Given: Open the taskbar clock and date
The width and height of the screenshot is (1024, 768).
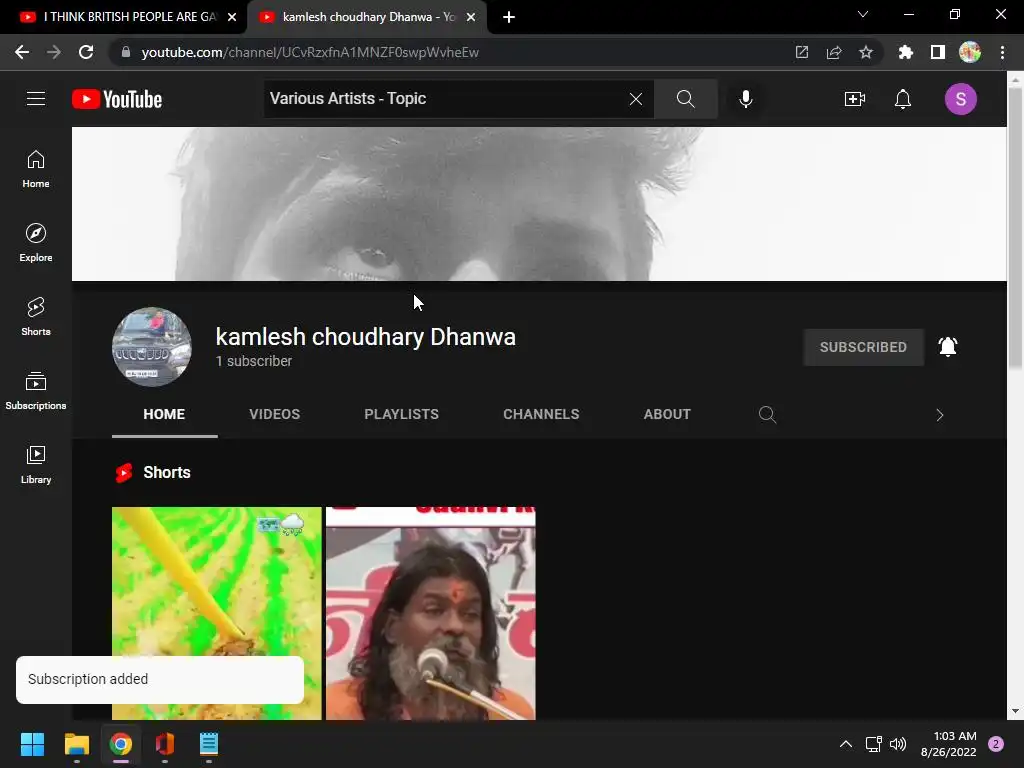Looking at the screenshot, I should [948, 744].
